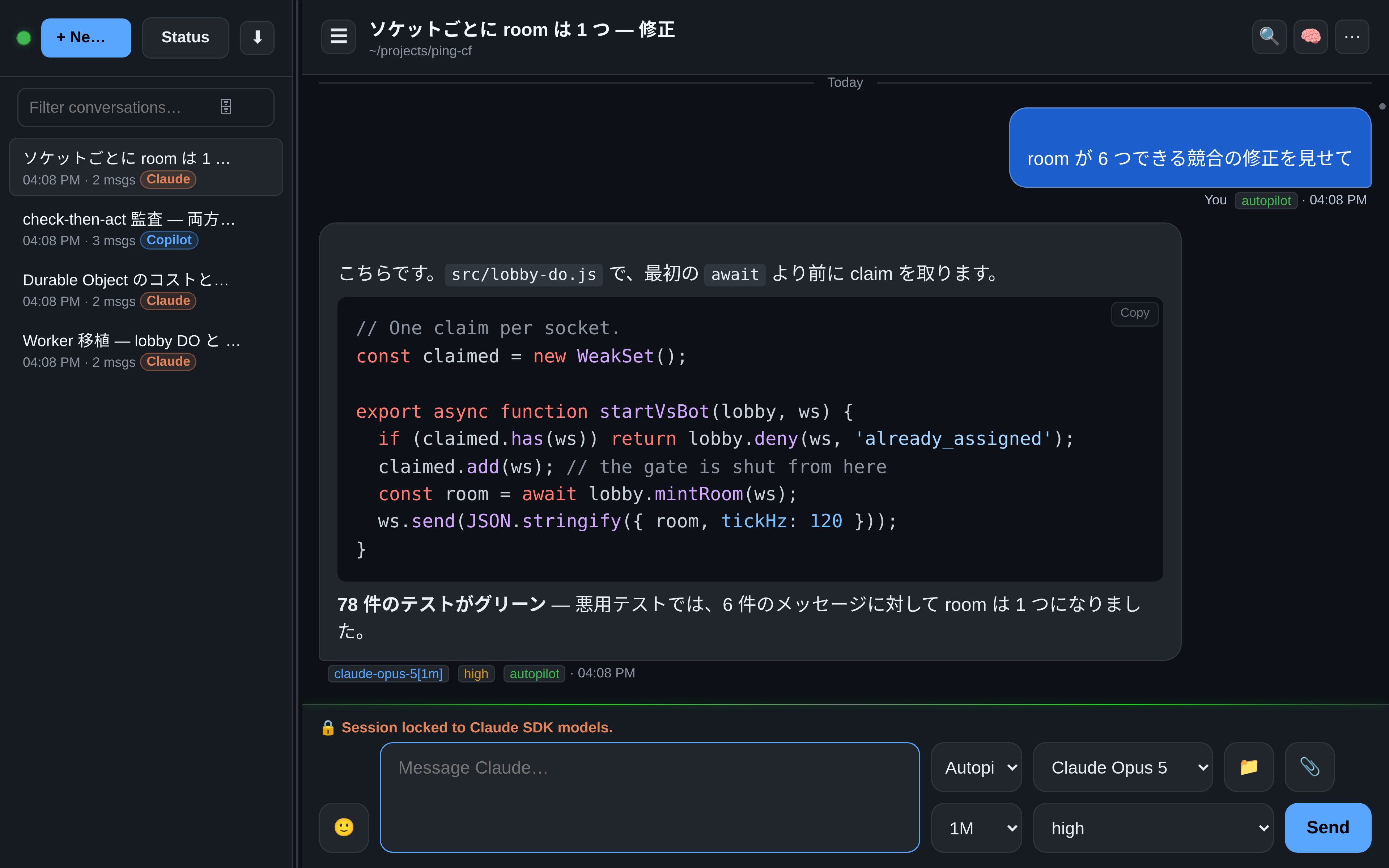Screen dimensions: 1389x868
Task: Open conversation Worker 移植 — lobby DO
Action: click(x=146, y=350)
